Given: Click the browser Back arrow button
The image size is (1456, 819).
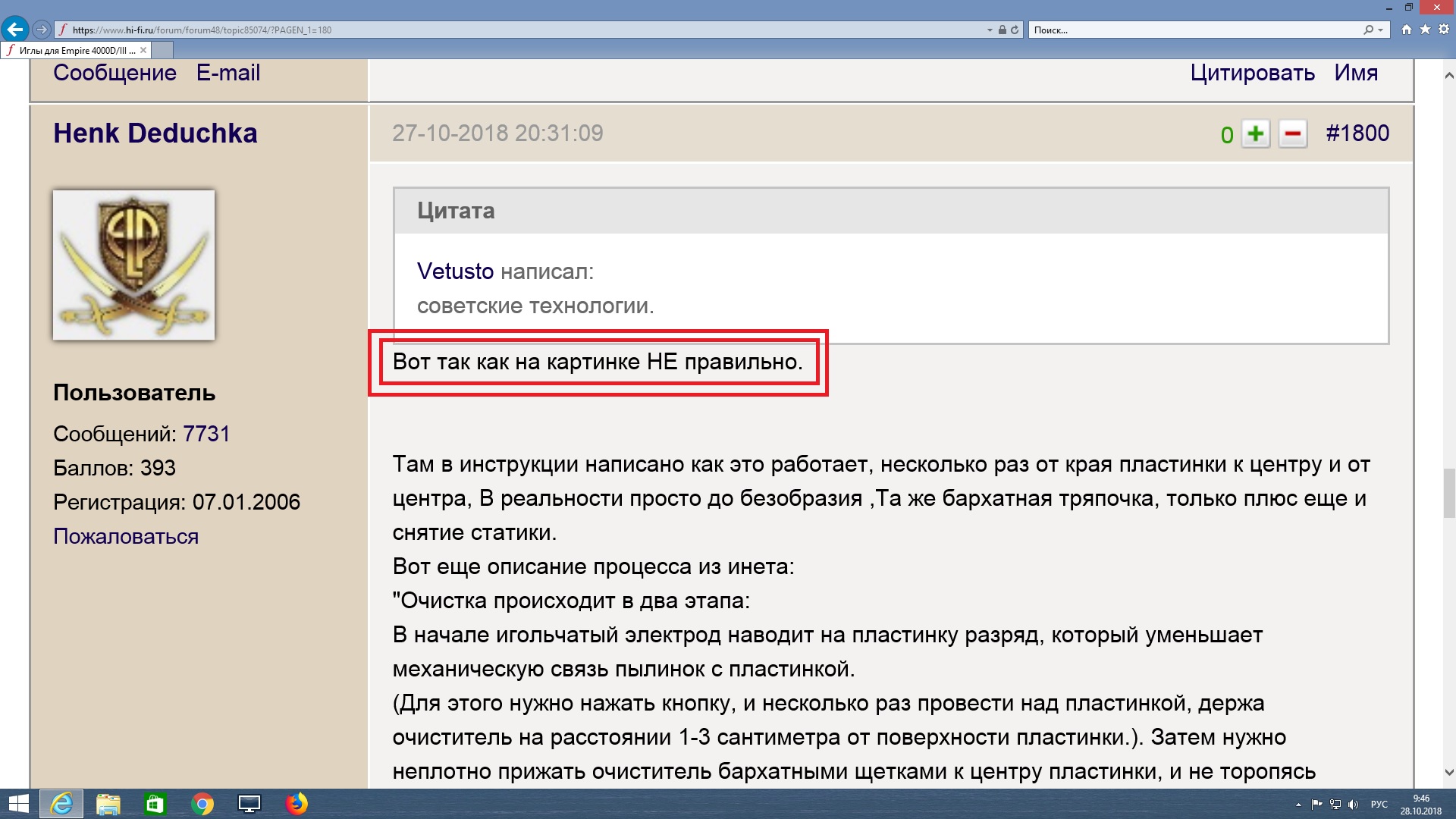Looking at the screenshot, I should point(14,30).
